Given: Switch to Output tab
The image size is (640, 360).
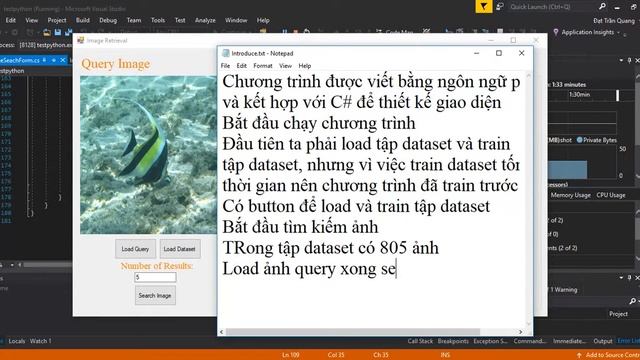Looking at the screenshot, I should point(603,341).
